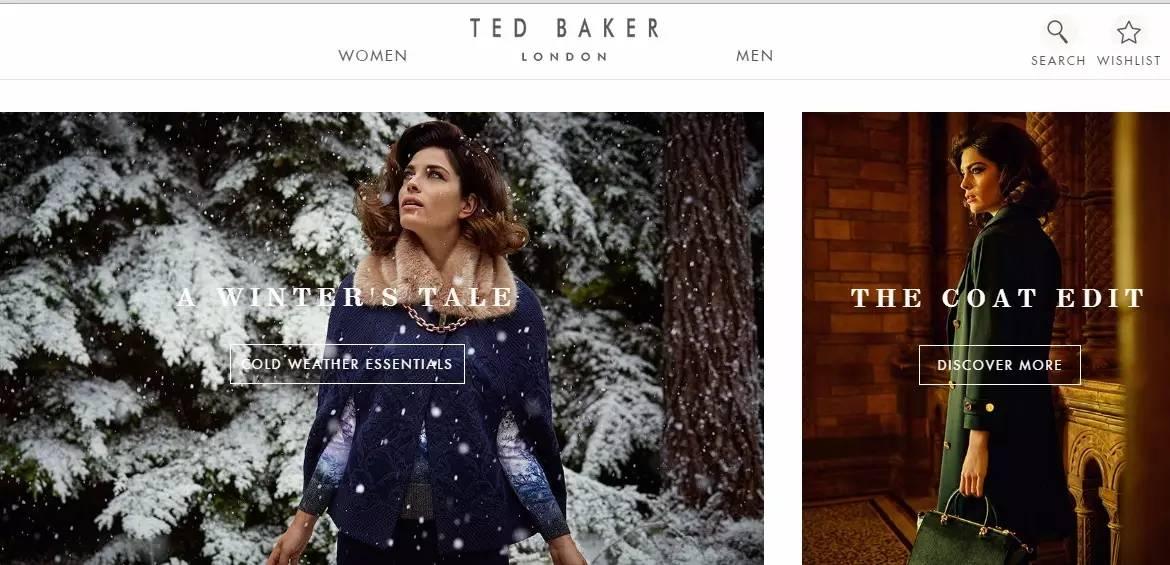
Task: Click the navy blue cape on the model
Action: click(x=437, y=418)
